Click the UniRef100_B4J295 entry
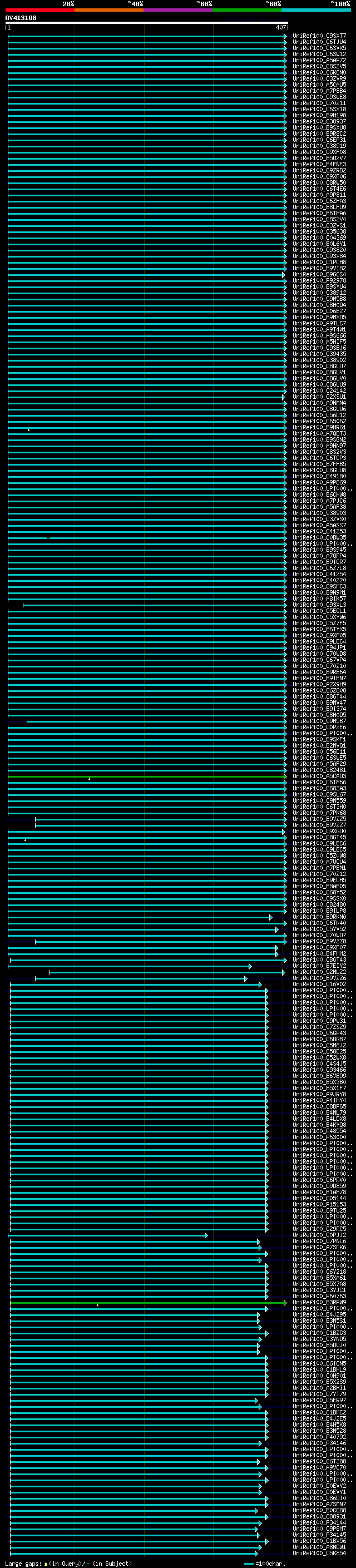The image size is (356, 1568). (319, 1315)
